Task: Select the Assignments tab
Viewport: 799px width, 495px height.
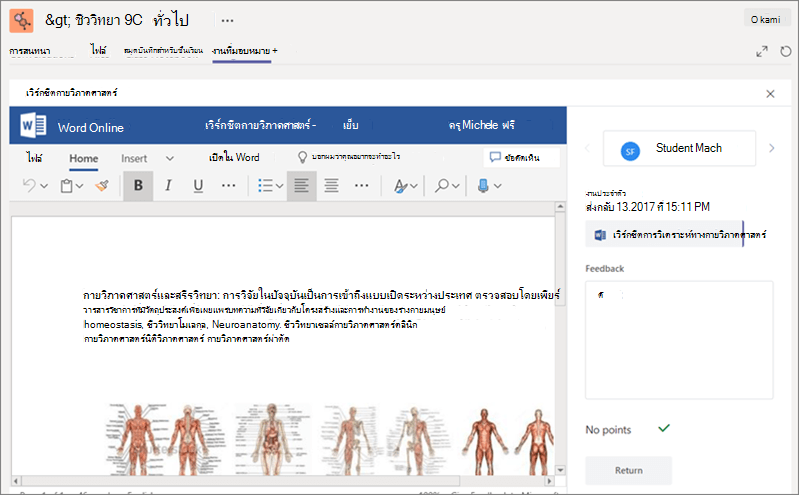Action: (x=242, y=51)
